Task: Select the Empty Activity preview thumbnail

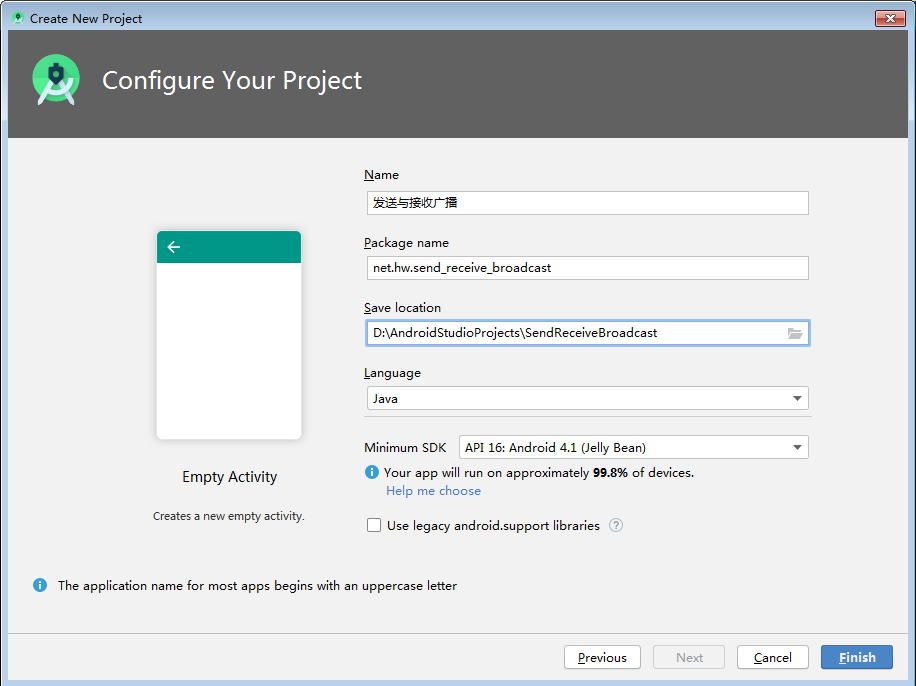Action: [x=229, y=335]
